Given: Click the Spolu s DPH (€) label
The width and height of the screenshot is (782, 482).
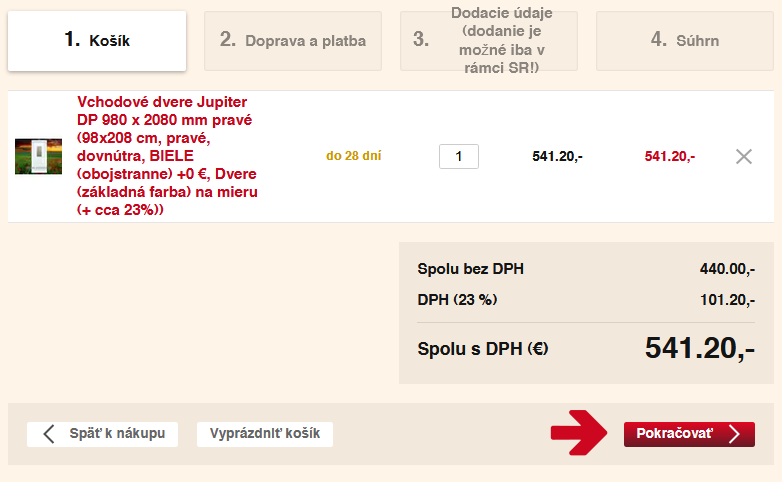Looking at the screenshot, I should tap(483, 349).
